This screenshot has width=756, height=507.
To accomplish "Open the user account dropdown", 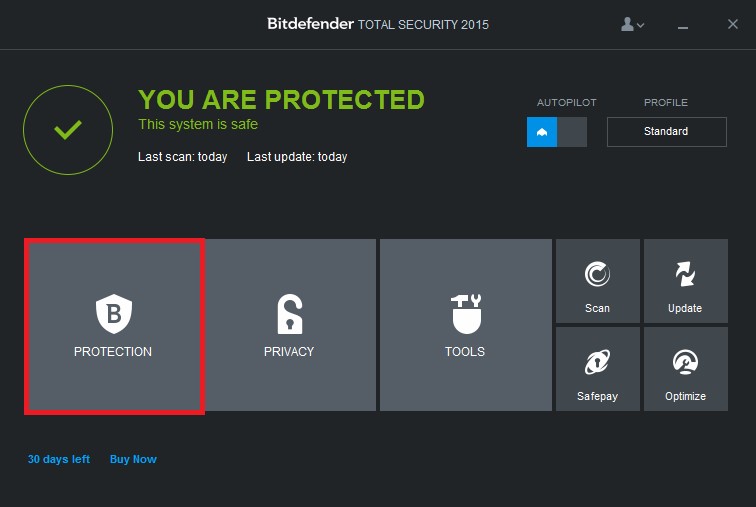I will point(632,24).
